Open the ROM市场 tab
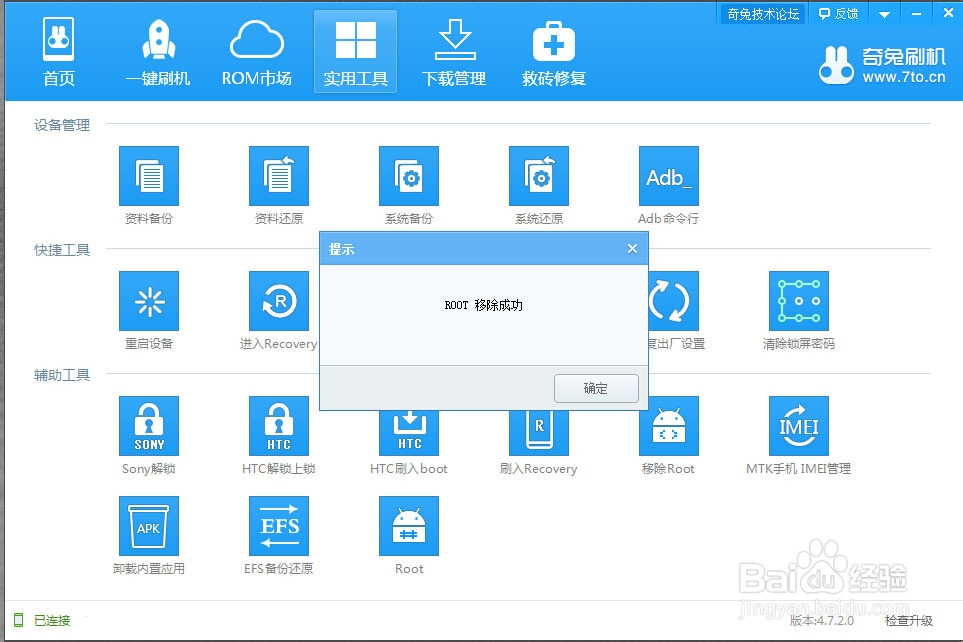963x642 pixels. tap(256, 50)
